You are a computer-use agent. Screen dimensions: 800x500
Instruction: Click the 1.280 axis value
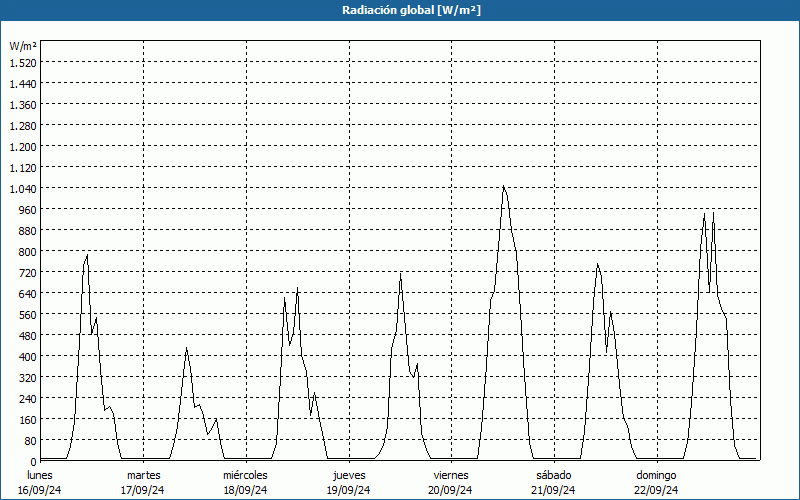pyautogui.click(x=23, y=126)
